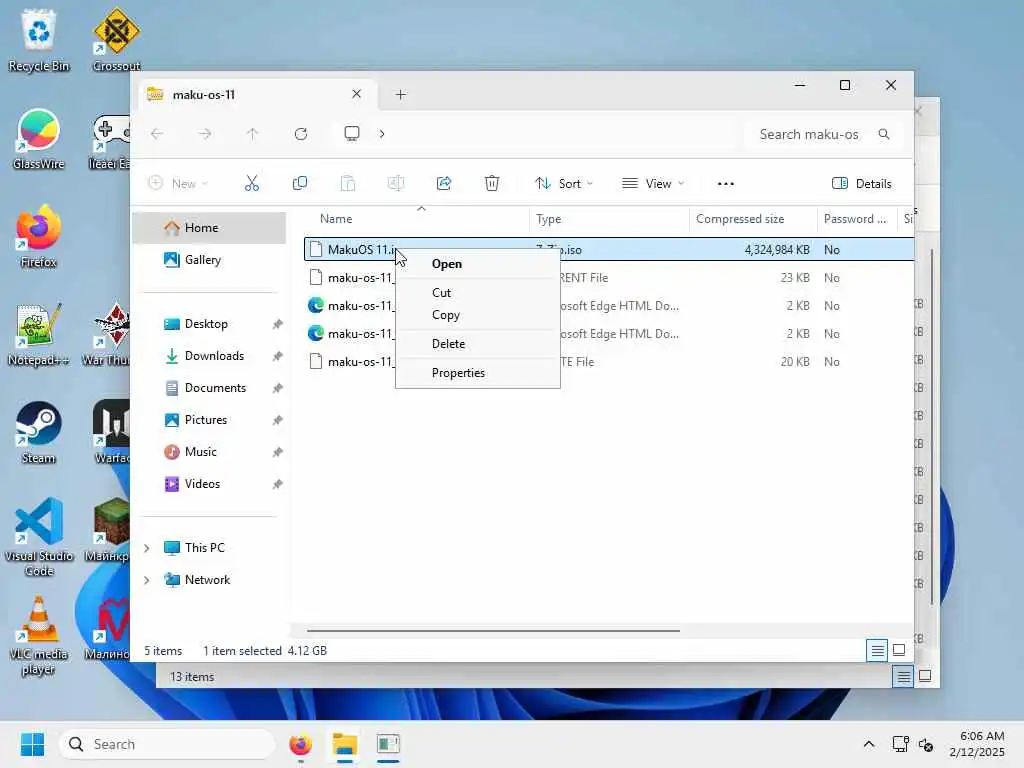
Task: Switch background window to details view
Action: 903,677
